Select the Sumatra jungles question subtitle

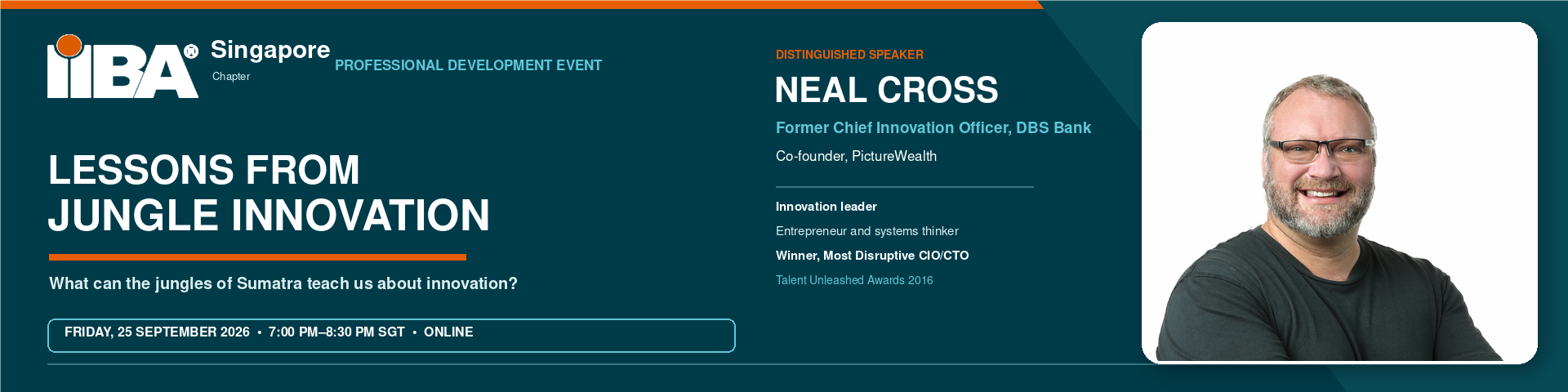click(283, 283)
